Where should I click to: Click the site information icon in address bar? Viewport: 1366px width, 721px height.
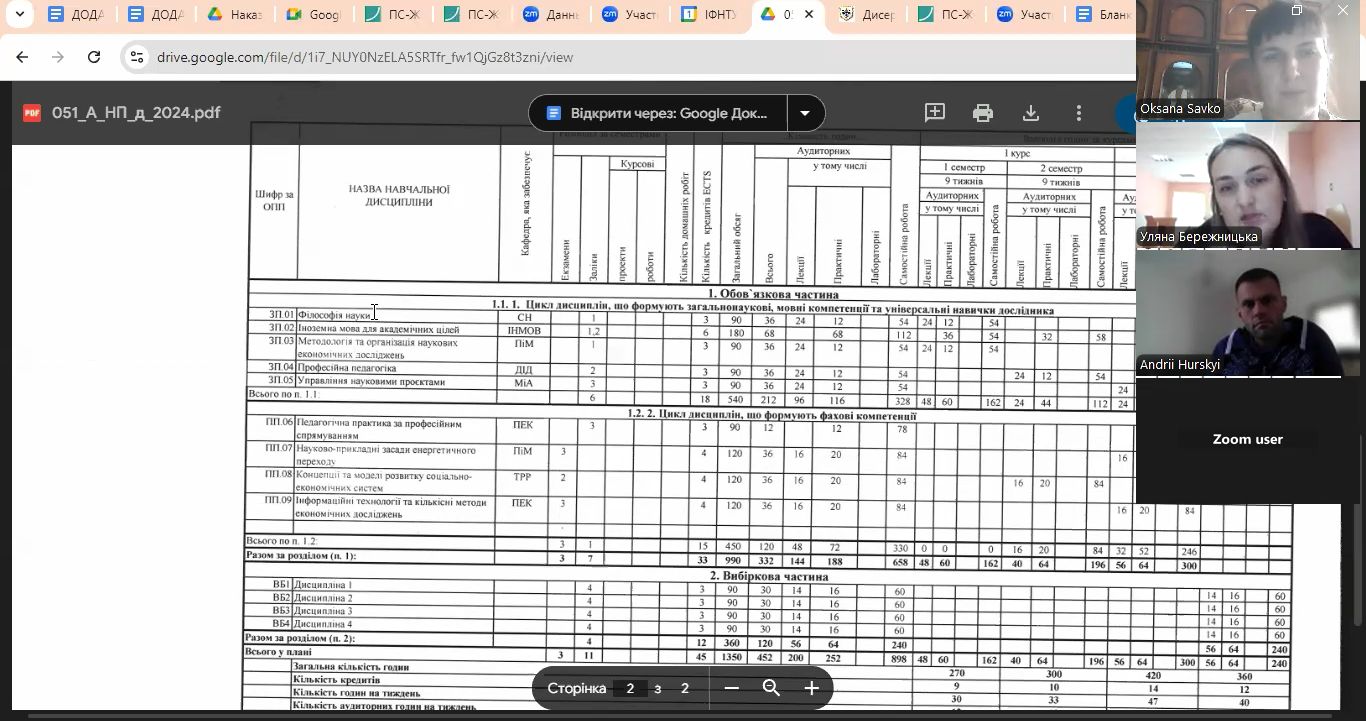[x=137, y=57]
